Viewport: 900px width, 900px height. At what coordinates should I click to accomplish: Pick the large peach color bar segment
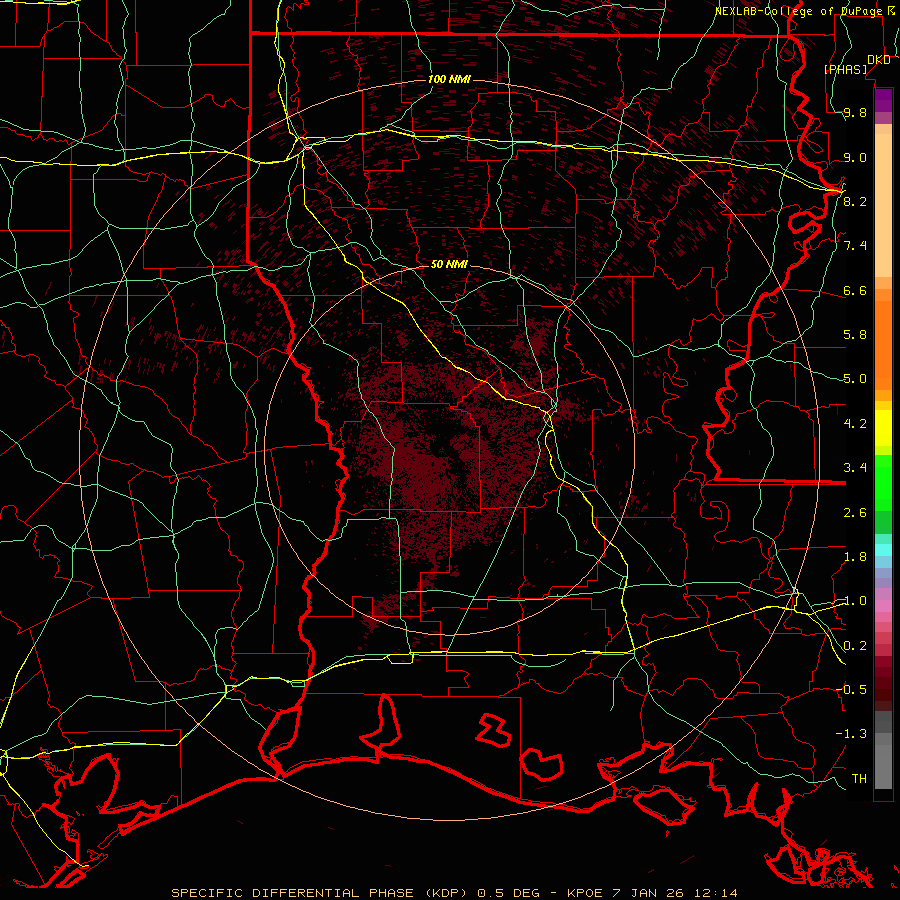tap(883, 206)
